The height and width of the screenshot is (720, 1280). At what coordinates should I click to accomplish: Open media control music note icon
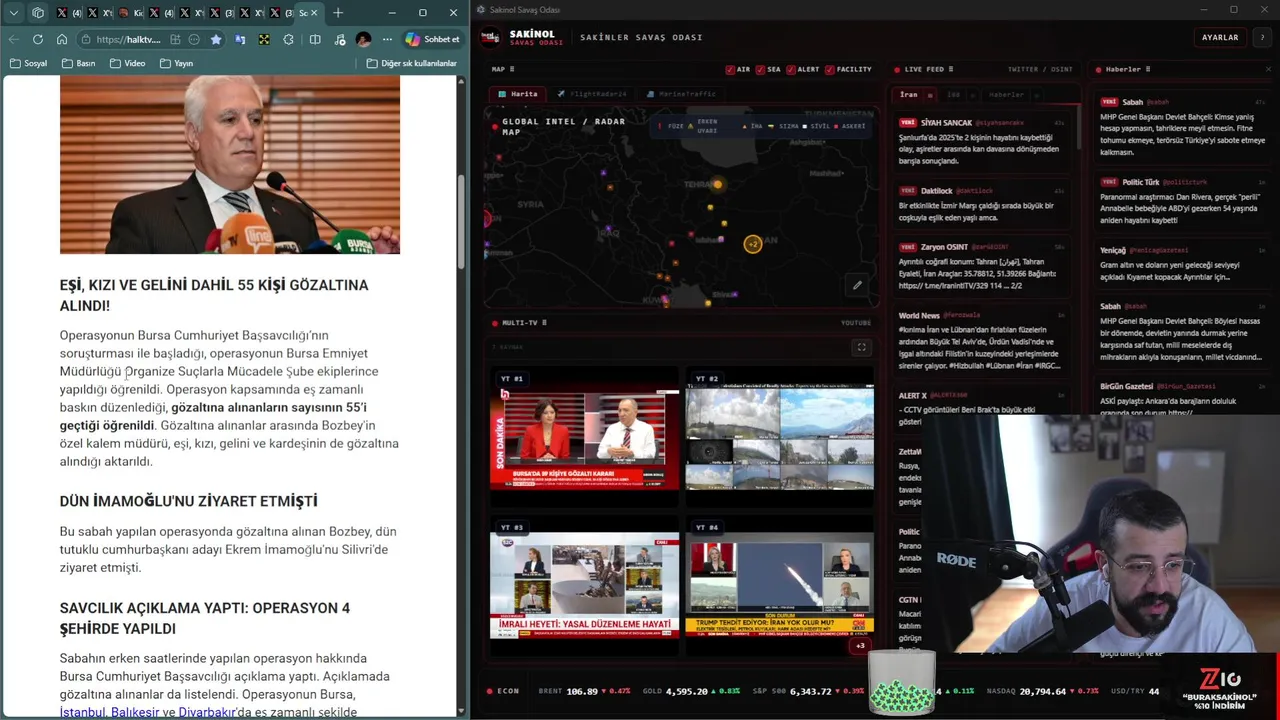340,39
